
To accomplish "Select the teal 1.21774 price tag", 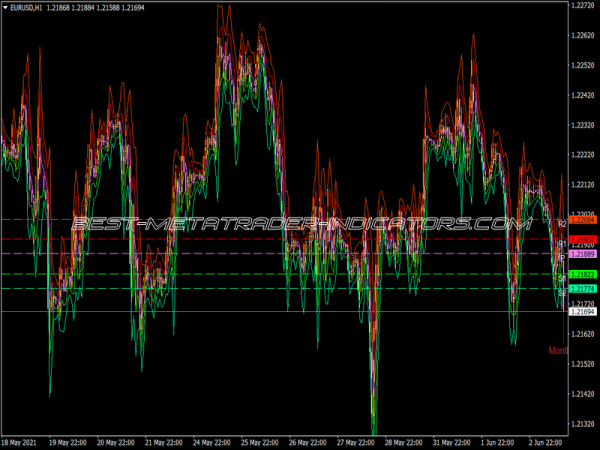I will tap(582, 289).
